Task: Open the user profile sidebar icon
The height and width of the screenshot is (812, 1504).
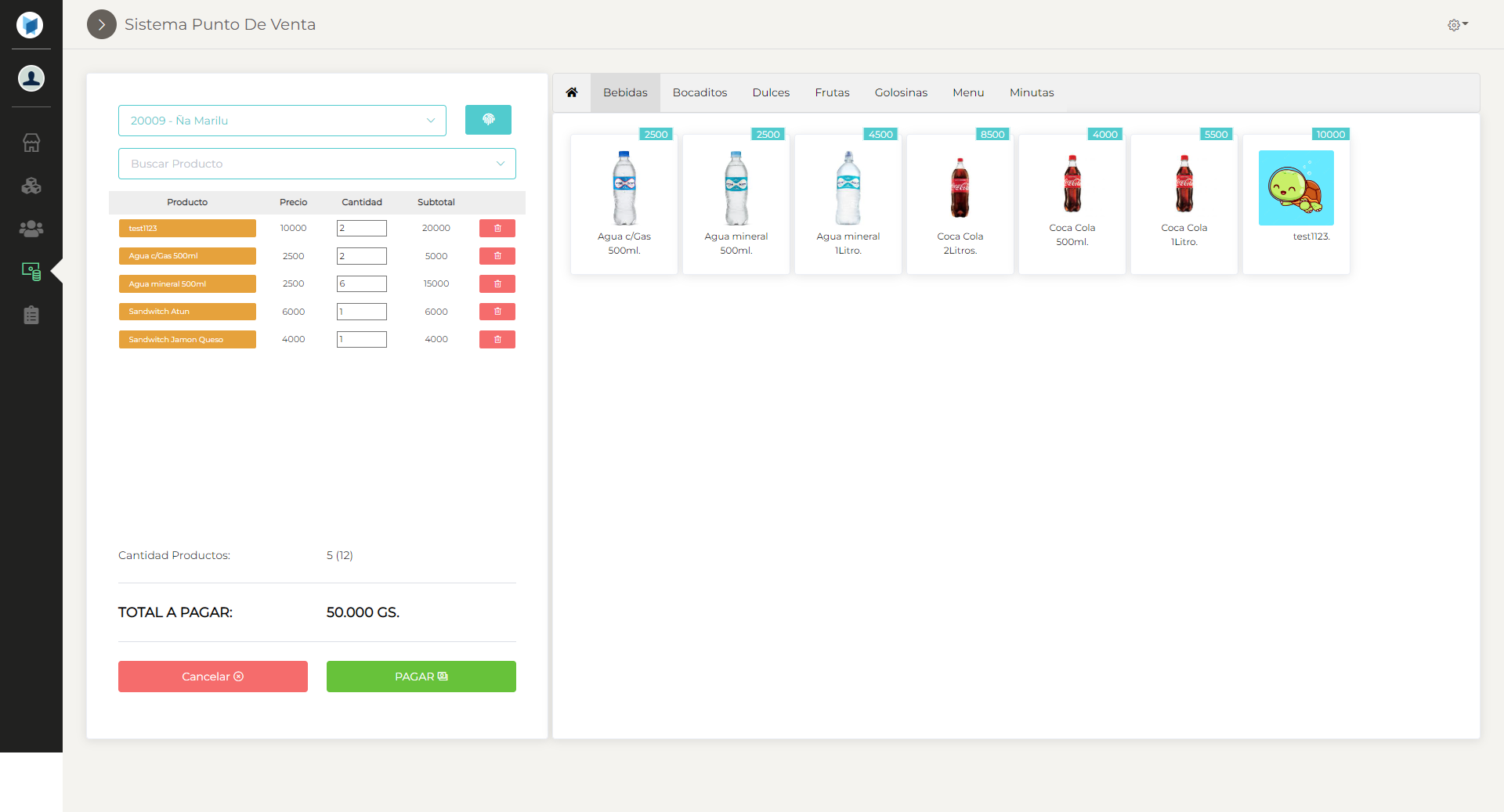Action: [31, 78]
